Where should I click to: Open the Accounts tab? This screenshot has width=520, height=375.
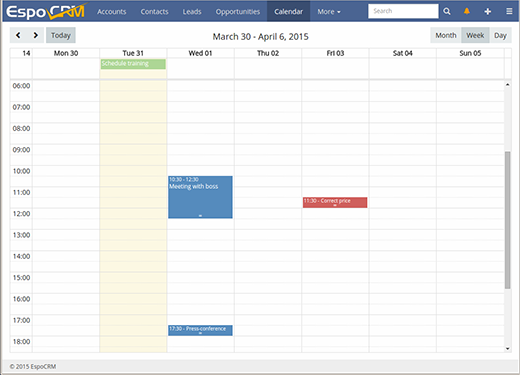112,12
